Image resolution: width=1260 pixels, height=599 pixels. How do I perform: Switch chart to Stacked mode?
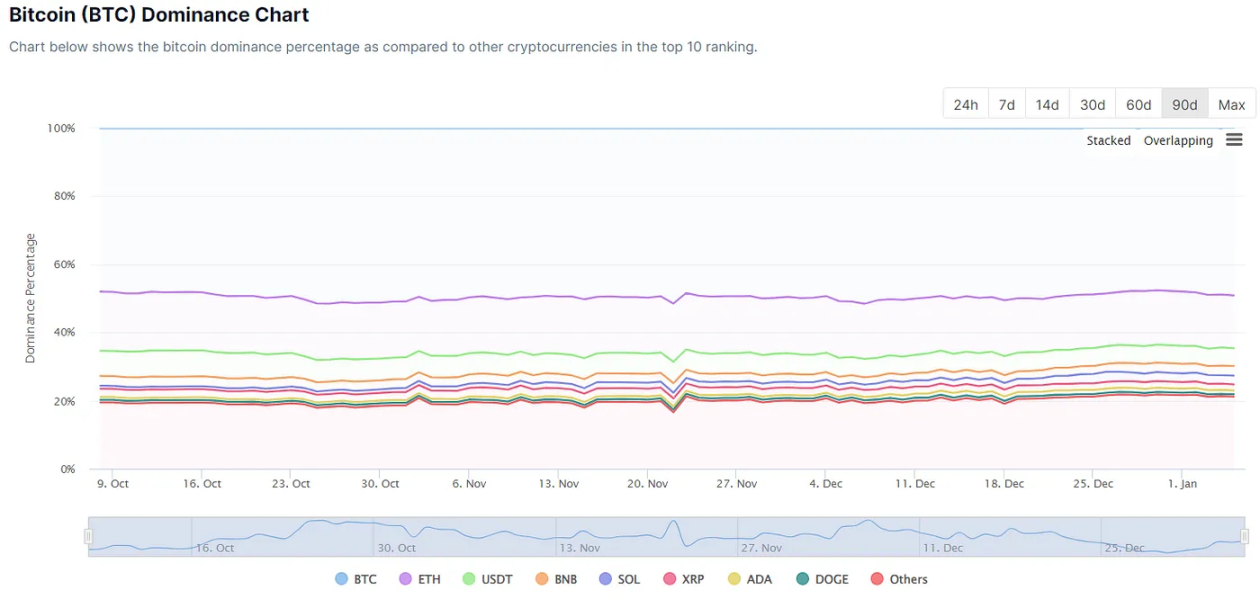coord(1108,141)
